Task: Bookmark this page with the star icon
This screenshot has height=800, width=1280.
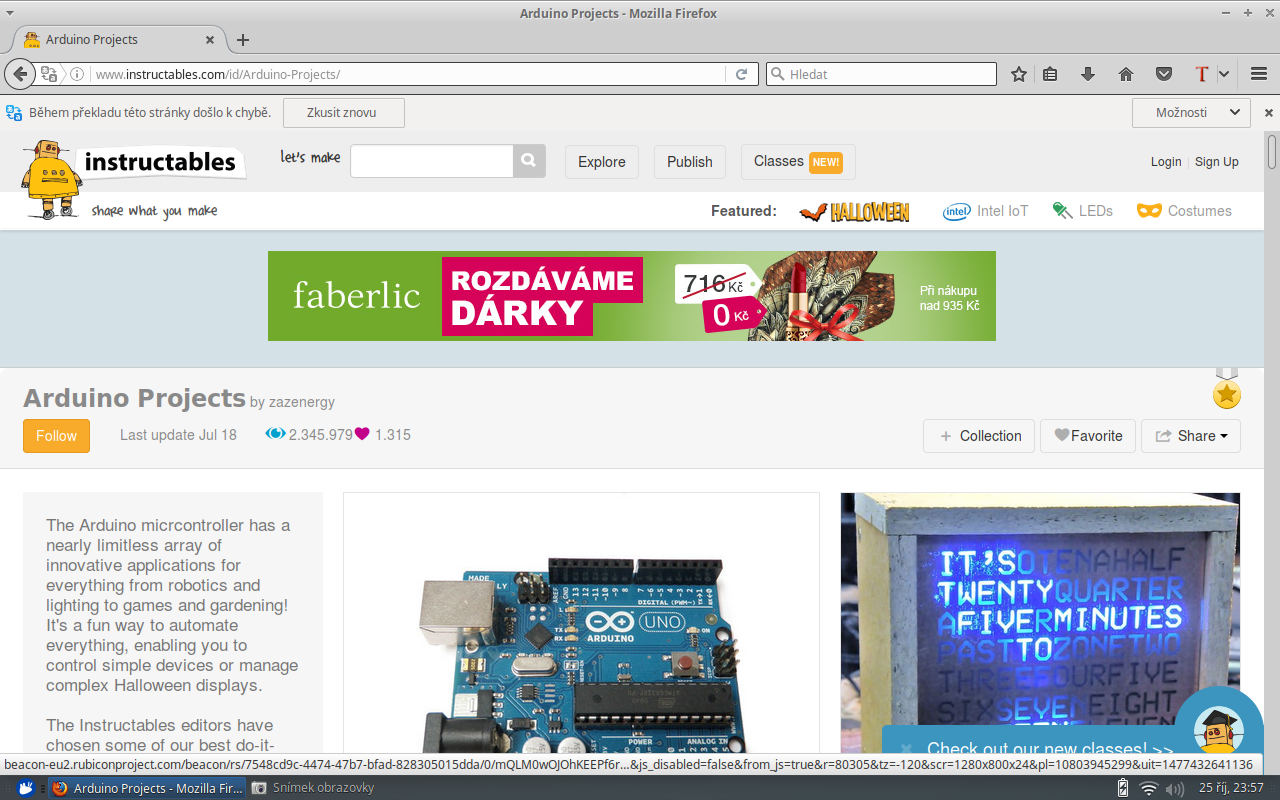Action: tap(1019, 74)
